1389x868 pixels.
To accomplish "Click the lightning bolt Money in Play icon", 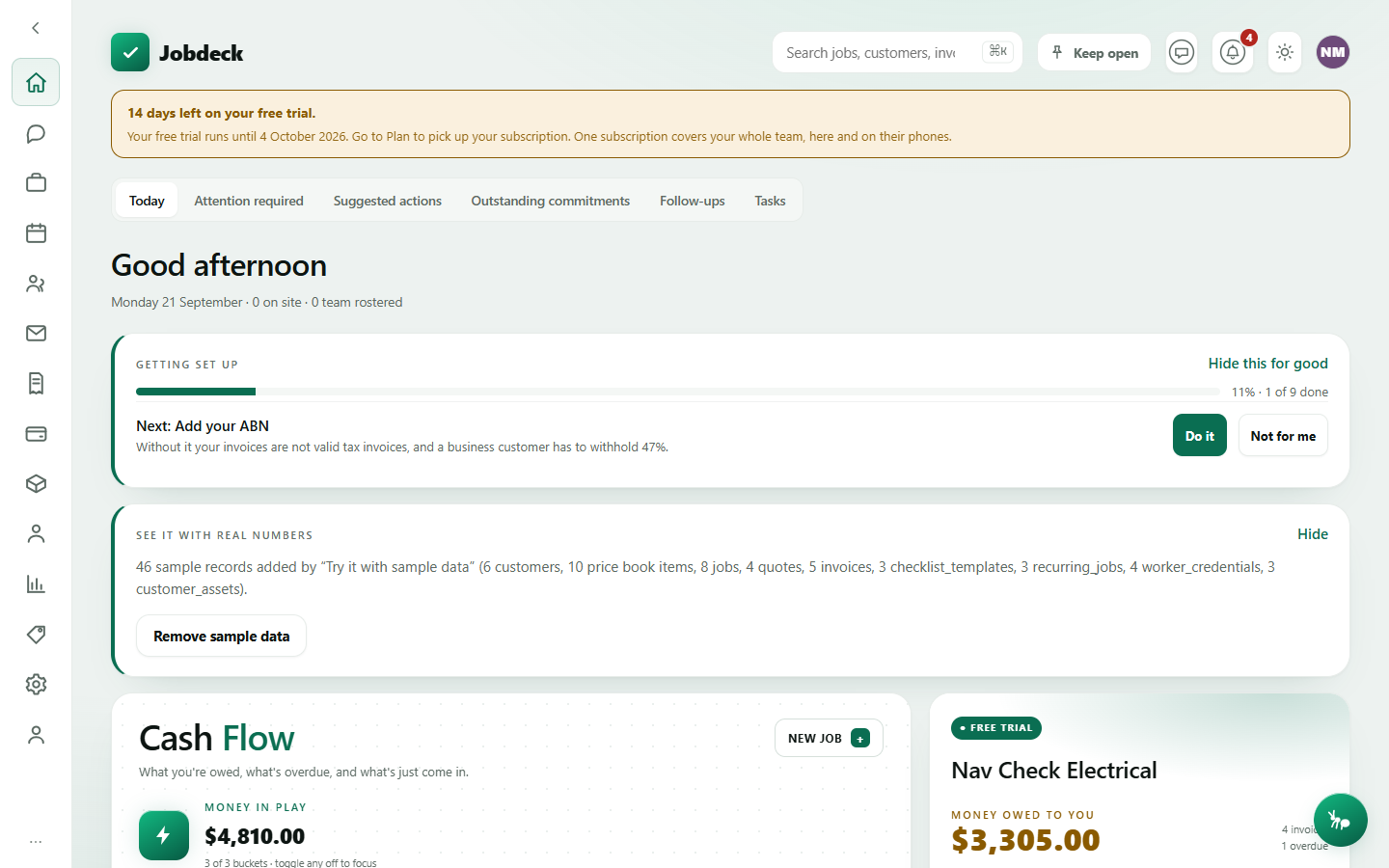I will coord(164,835).
